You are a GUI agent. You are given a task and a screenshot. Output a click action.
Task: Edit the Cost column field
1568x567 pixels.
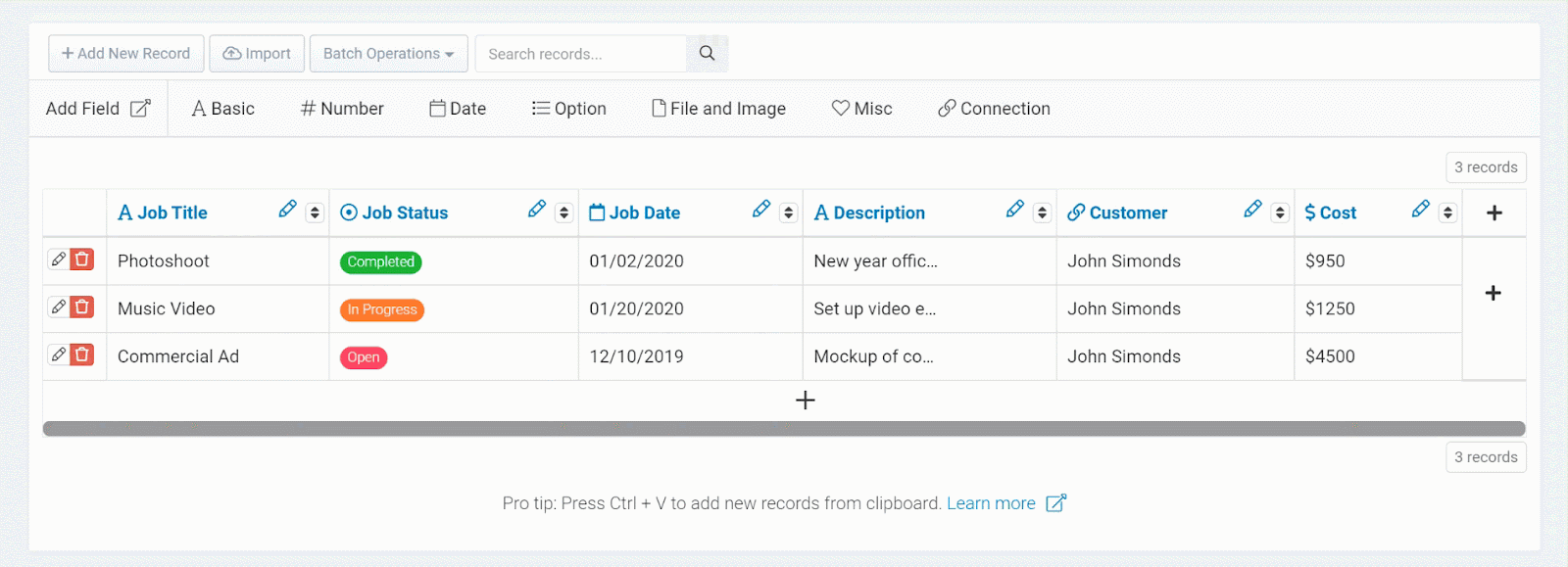coord(1420,210)
